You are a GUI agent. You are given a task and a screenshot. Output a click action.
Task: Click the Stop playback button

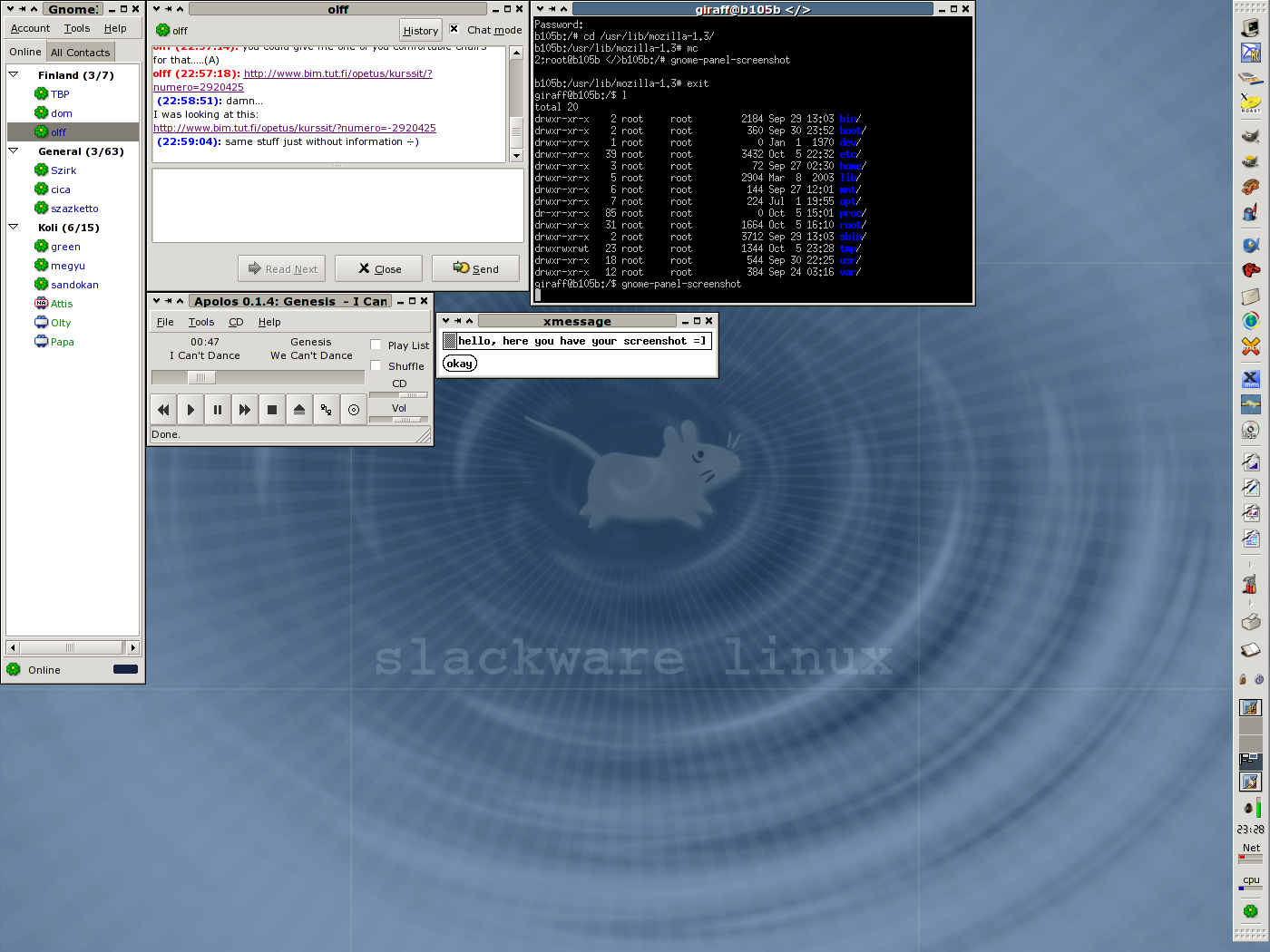click(272, 410)
